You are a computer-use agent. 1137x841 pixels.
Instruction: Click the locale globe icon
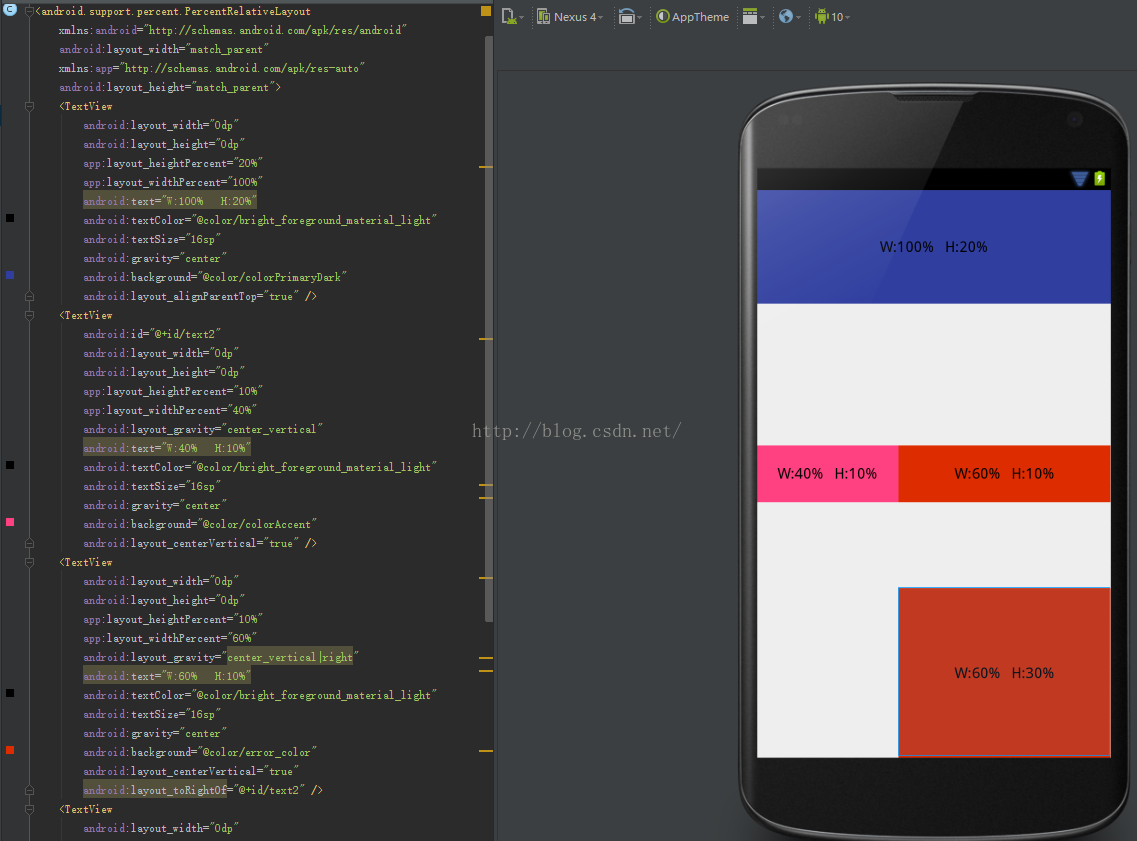coord(786,16)
